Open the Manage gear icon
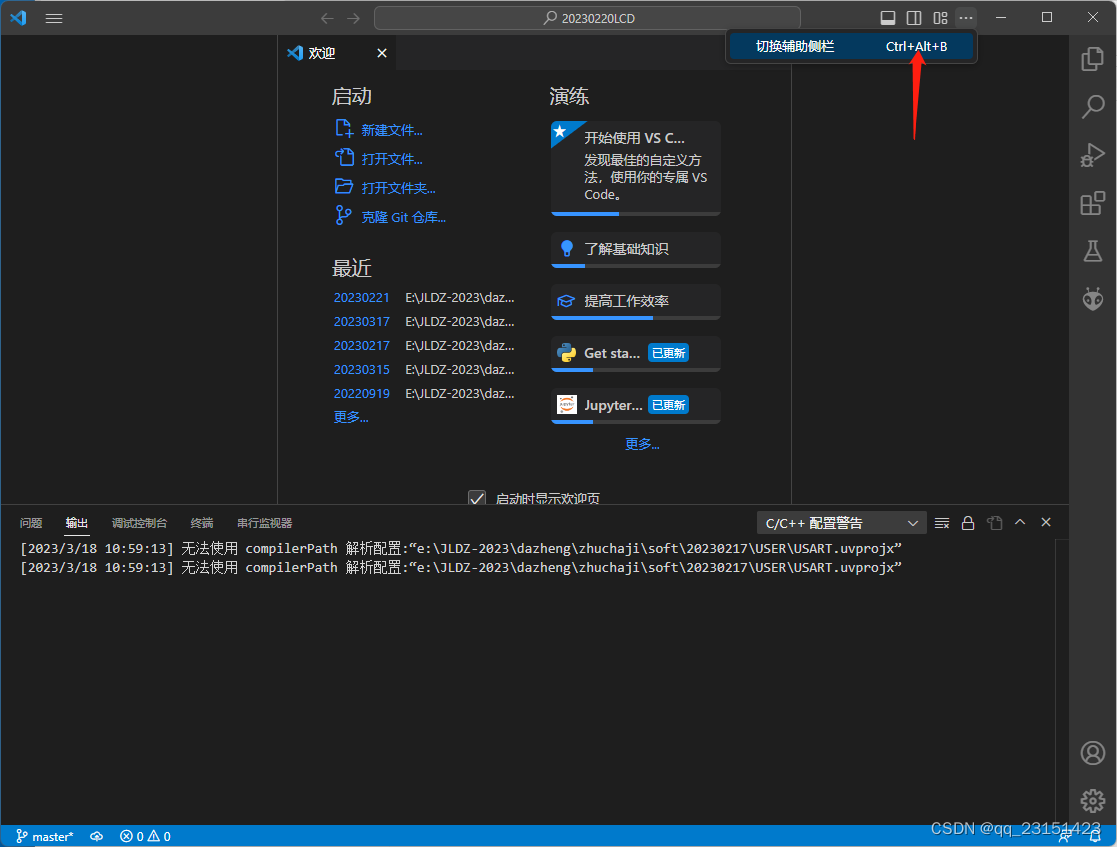Screen dimensions: 1117x847 [1092, 801]
